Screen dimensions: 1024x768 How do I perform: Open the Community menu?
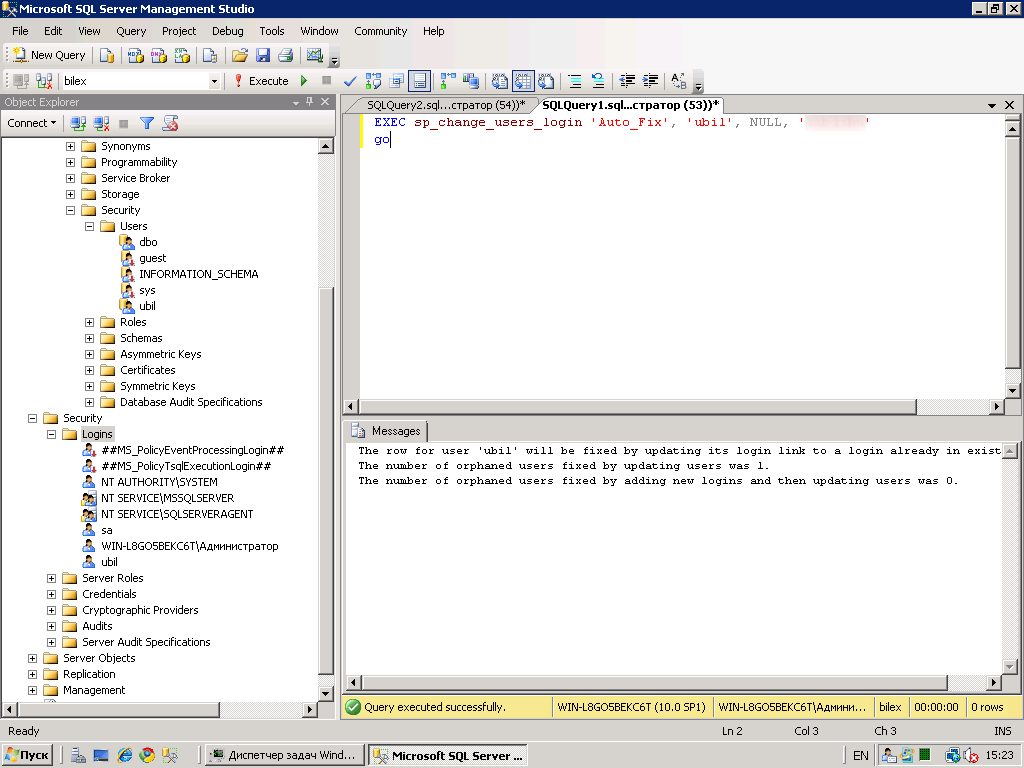coord(381,31)
